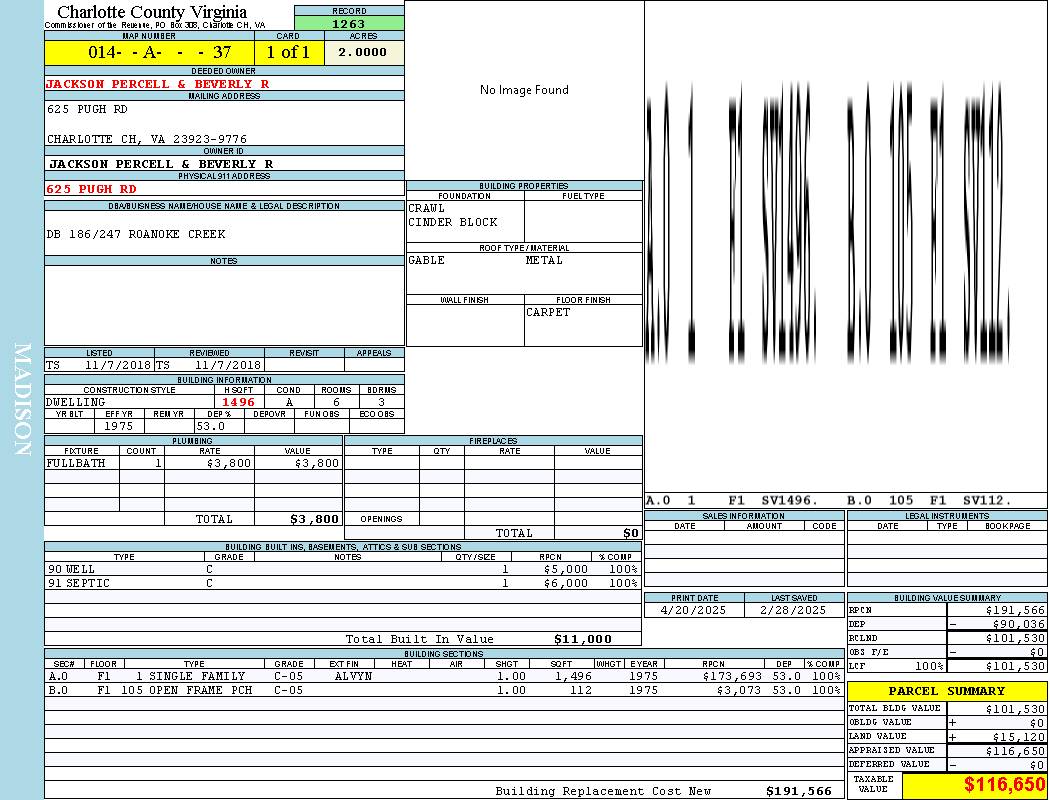Click the listed date TS 11/7/2018
This screenshot has height=800, width=1050.
click(x=99, y=365)
